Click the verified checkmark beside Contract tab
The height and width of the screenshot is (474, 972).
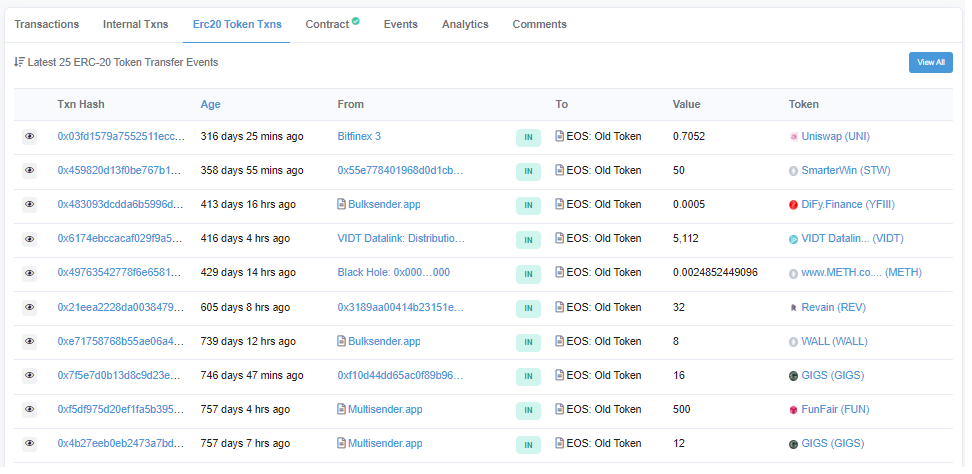pyautogui.click(x=355, y=21)
